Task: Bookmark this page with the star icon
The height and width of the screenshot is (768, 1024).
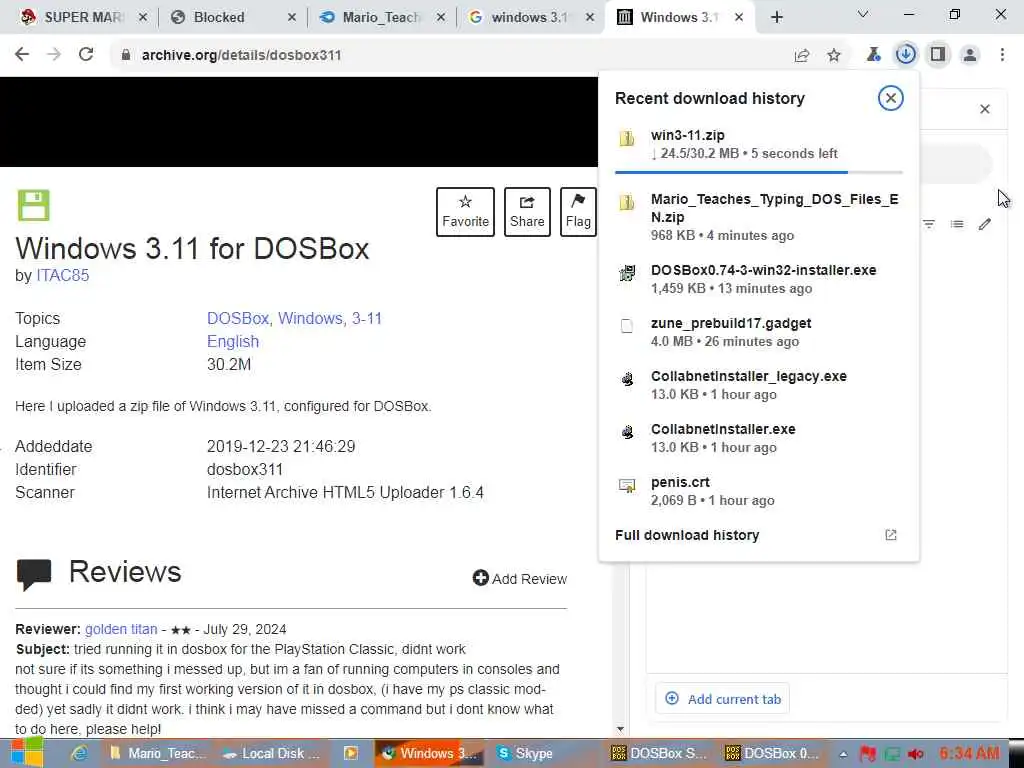Action: (834, 56)
